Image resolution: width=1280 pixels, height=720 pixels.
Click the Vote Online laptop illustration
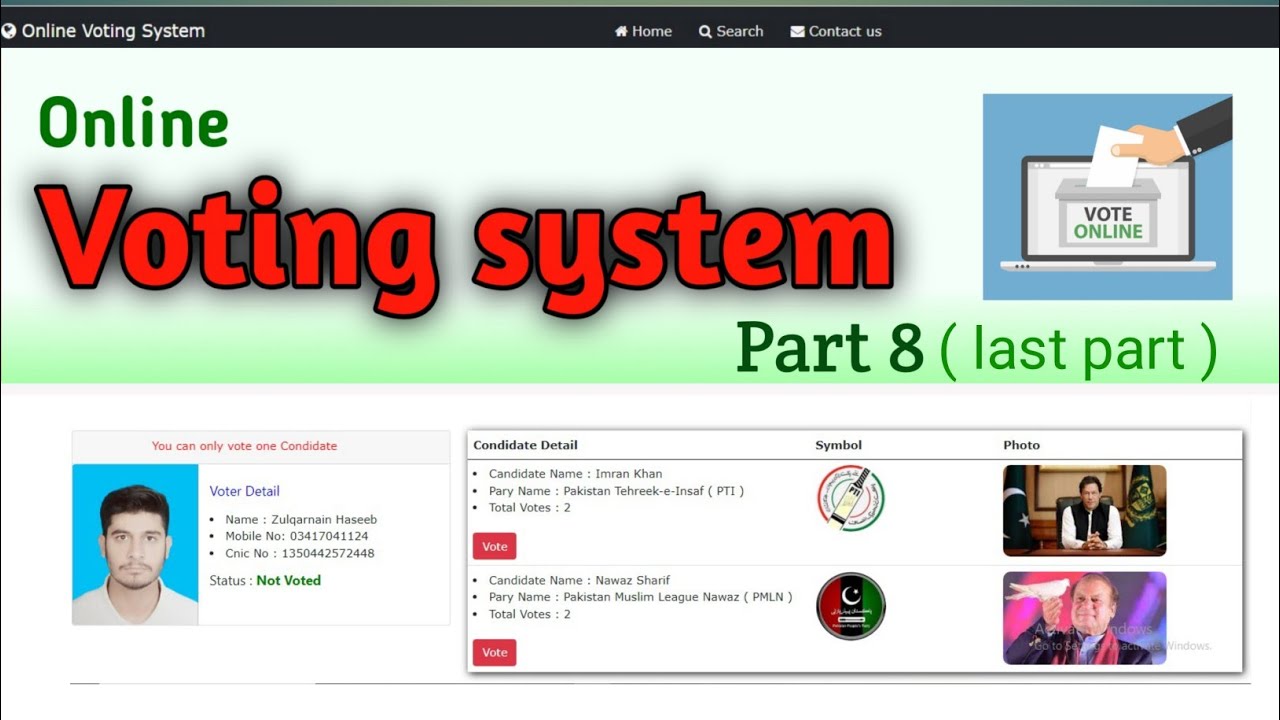coord(1108,197)
